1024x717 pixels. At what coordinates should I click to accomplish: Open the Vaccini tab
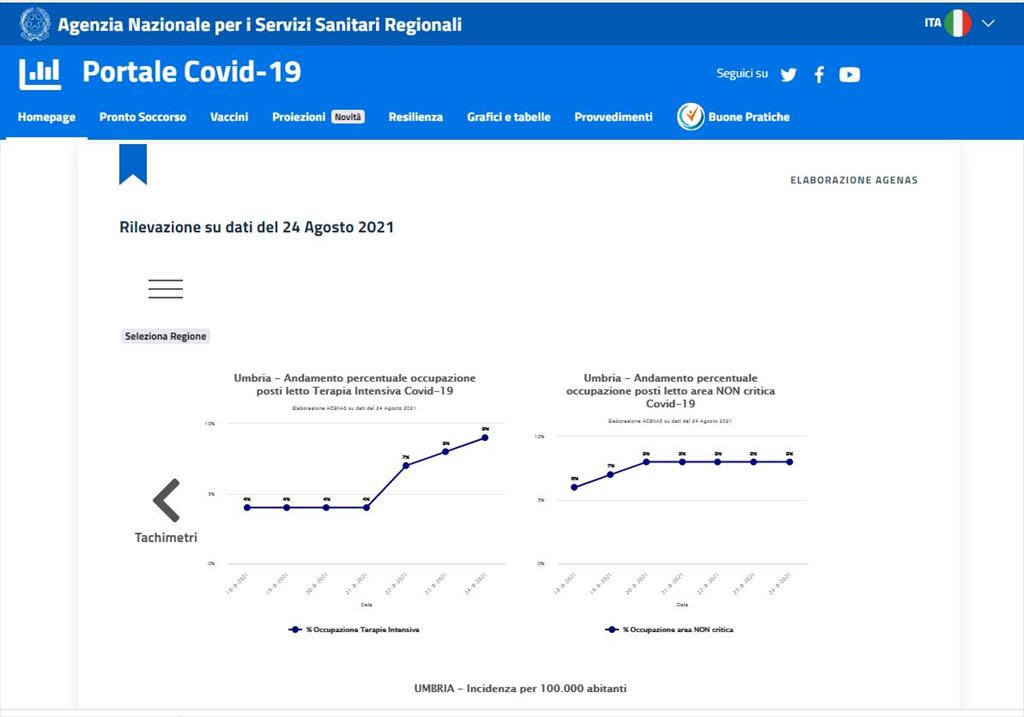point(229,117)
